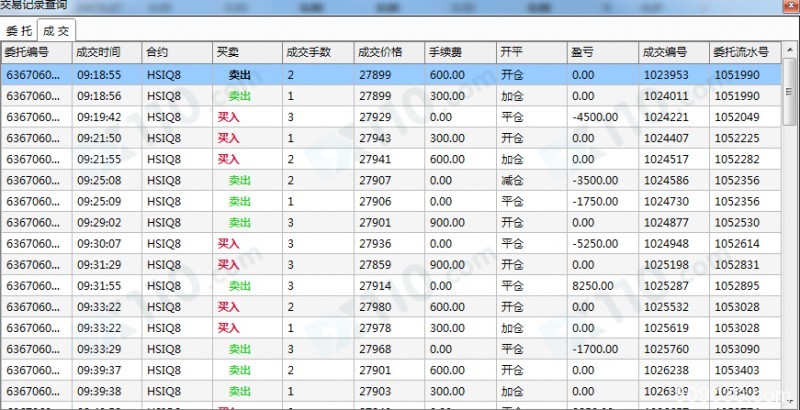
Task: Click the 成交编号 column header
Action: click(x=674, y=52)
